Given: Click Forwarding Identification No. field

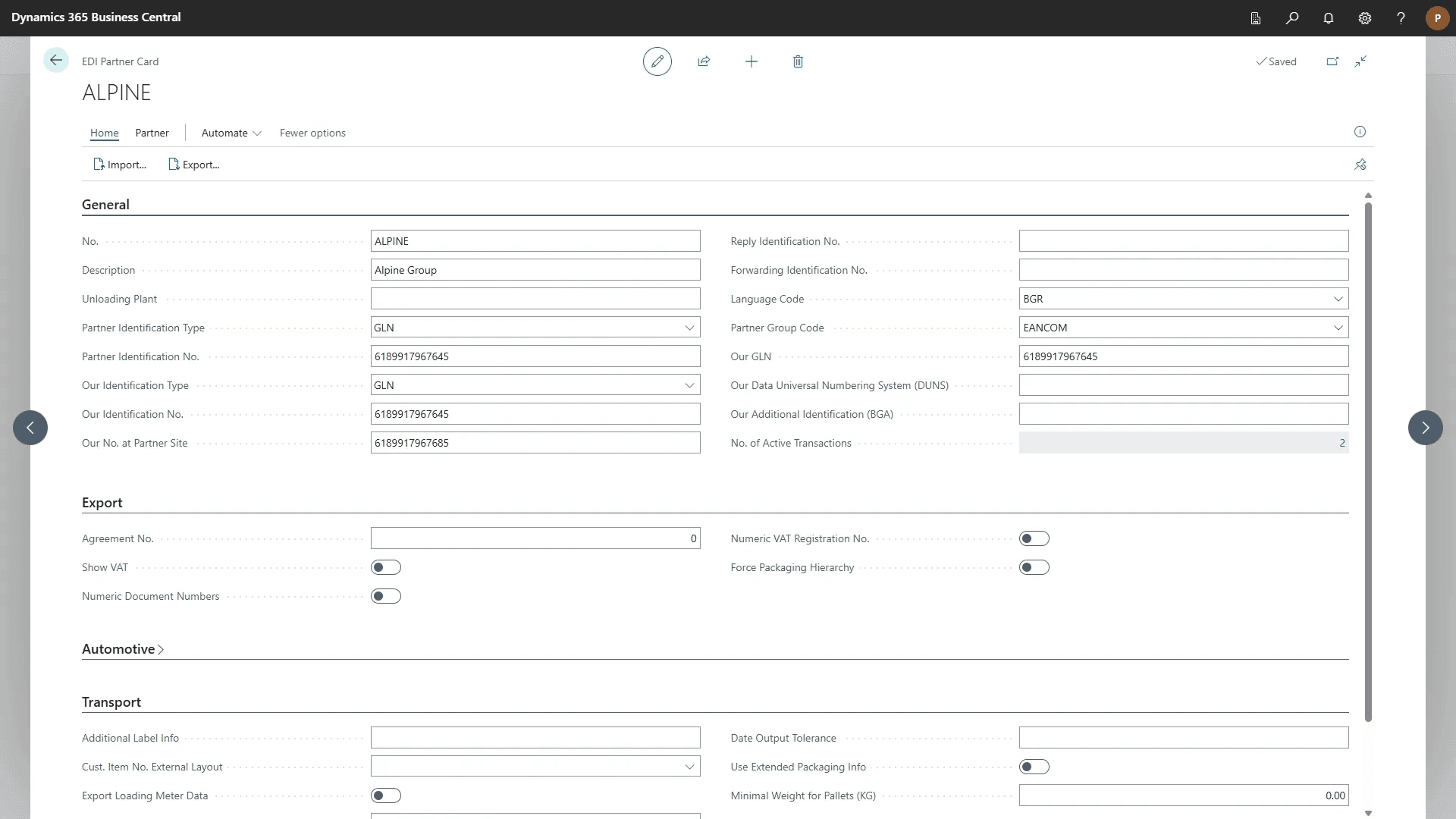Looking at the screenshot, I should pos(1184,270).
